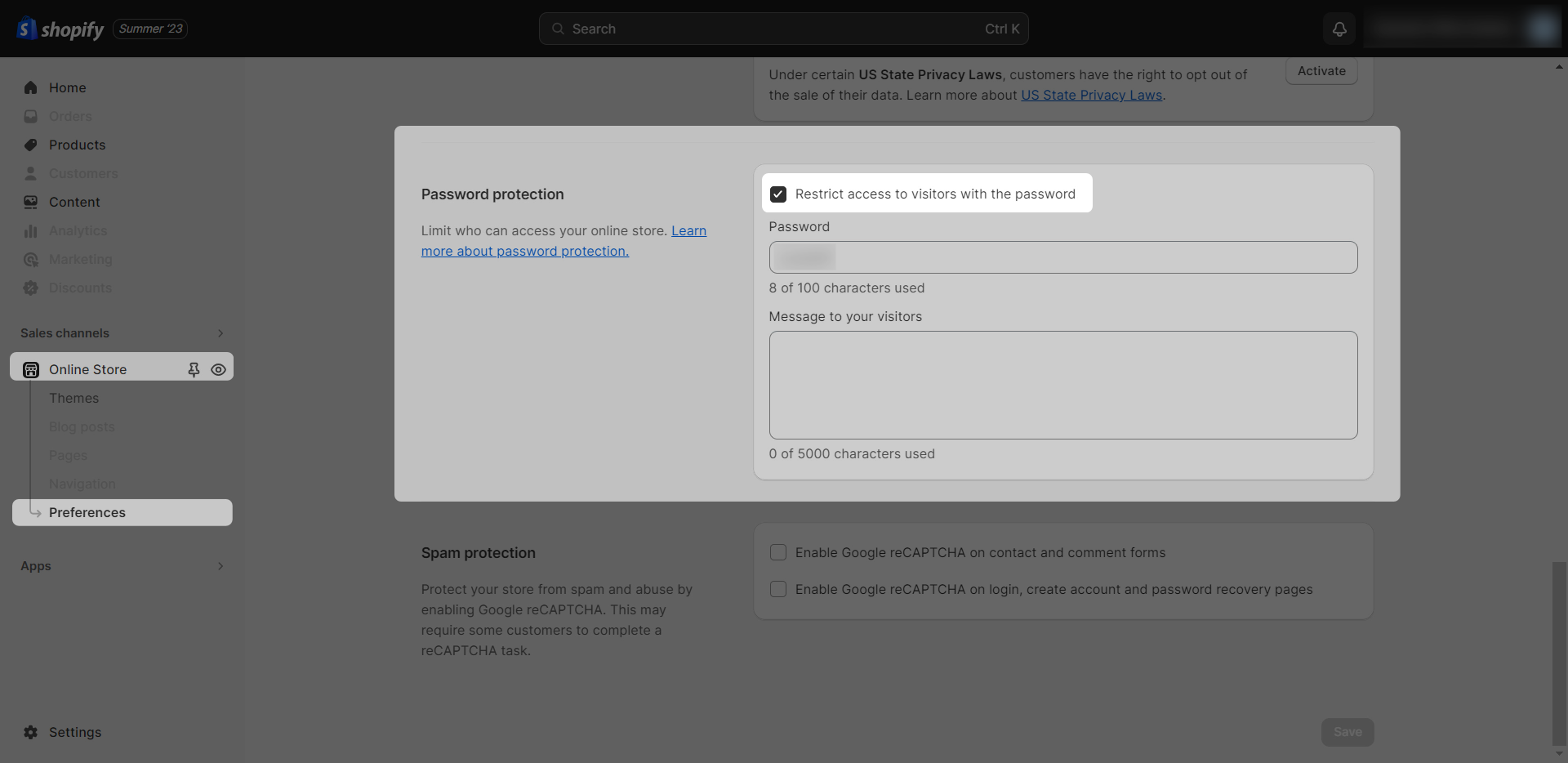
Task: Click the Settings gear icon
Action: pyautogui.click(x=30, y=732)
